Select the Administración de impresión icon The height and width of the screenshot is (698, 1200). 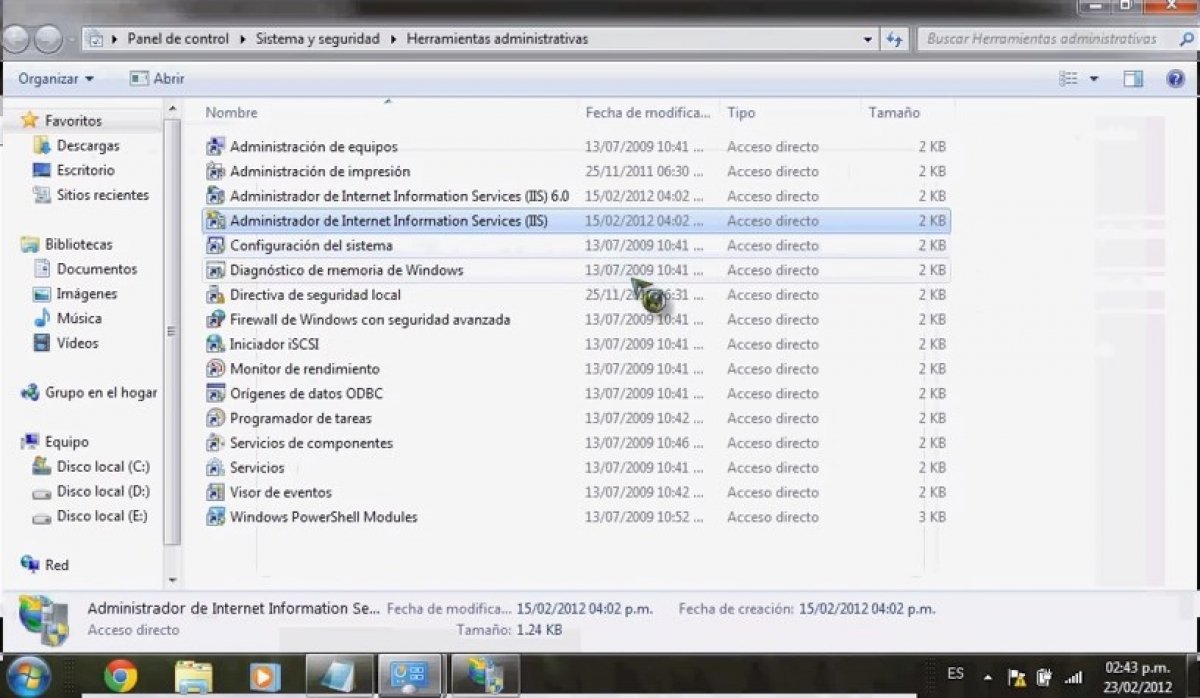coord(215,171)
